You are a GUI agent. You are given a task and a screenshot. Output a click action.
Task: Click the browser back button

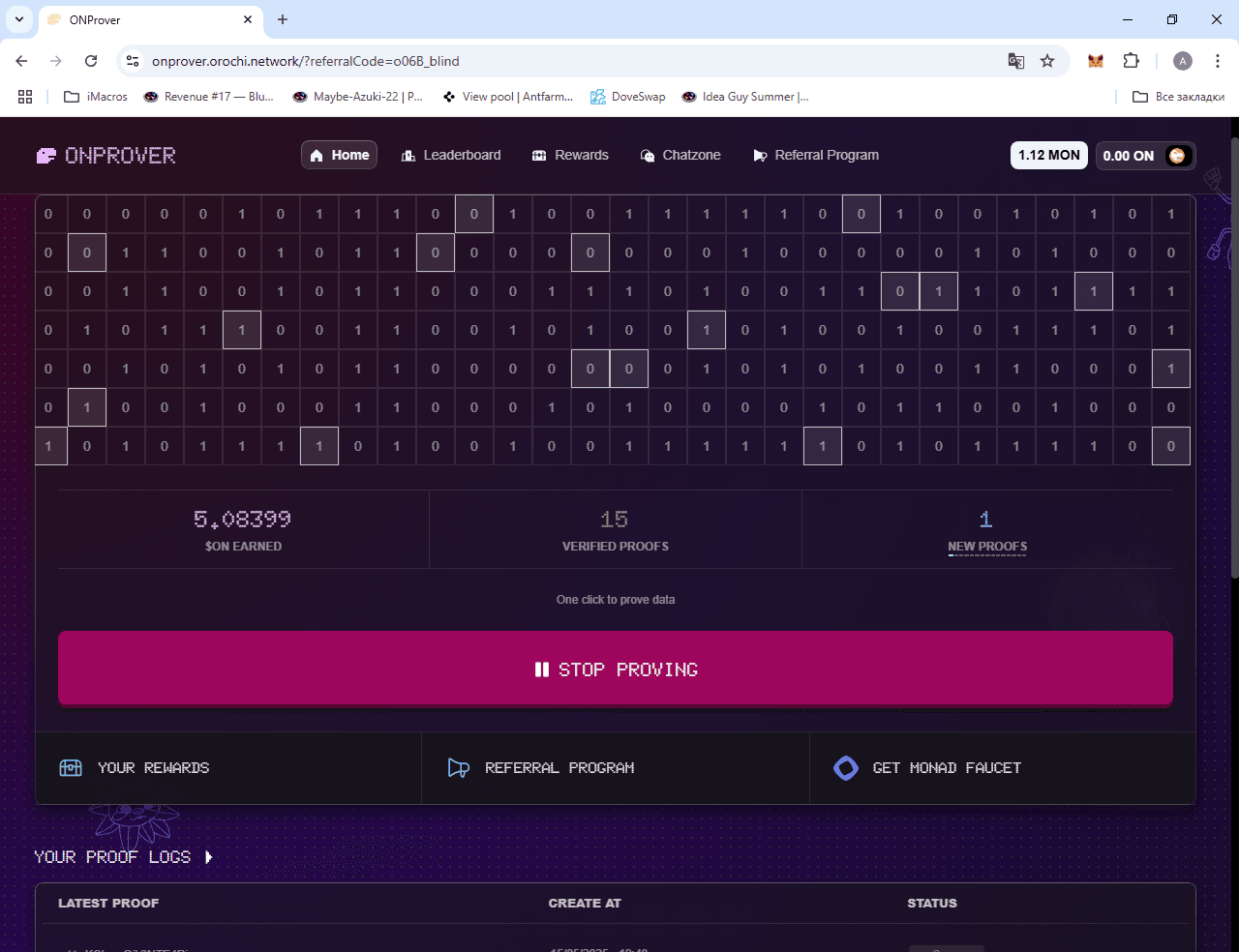[x=21, y=61]
